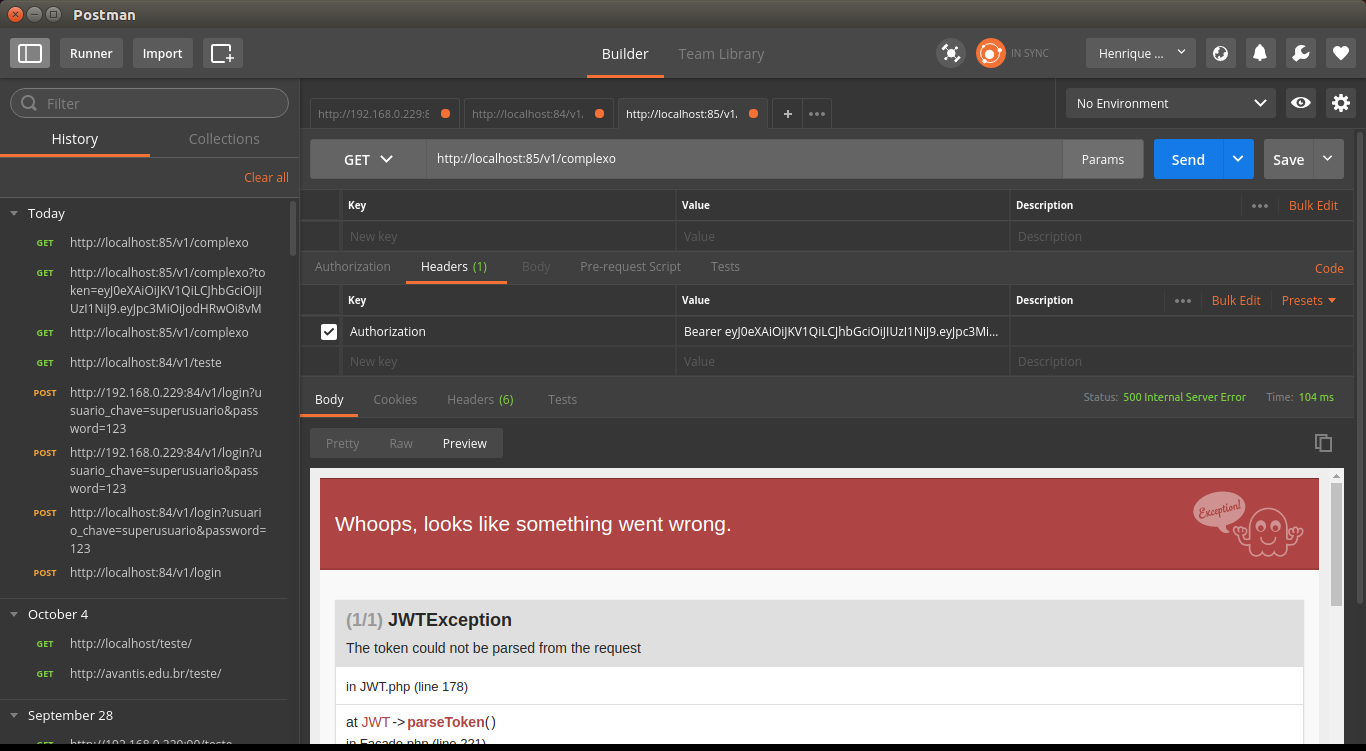1366x751 pixels.
Task: Click the interceptor satellite icon
Action: (x=951, y=53)
